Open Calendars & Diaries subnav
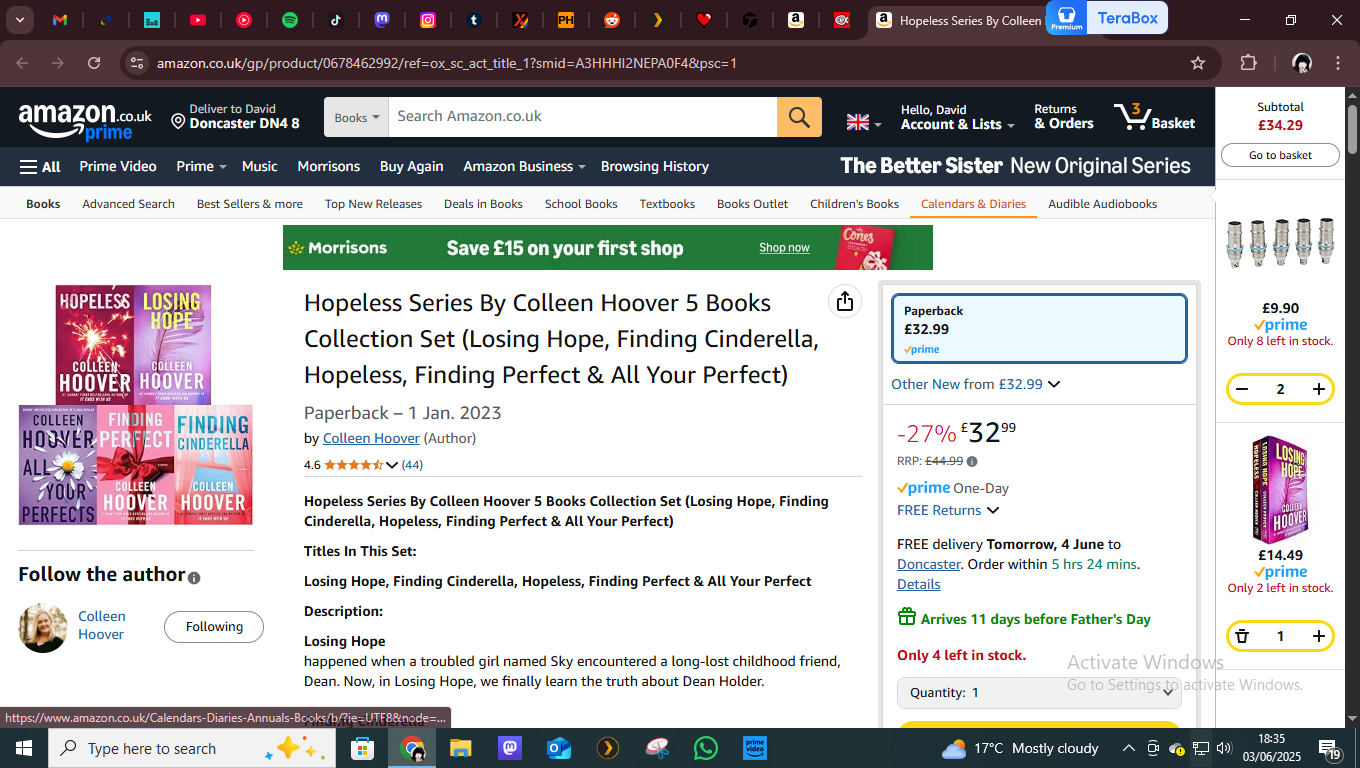This screenshot has height=768, width=1360. (x=973, y=203)
